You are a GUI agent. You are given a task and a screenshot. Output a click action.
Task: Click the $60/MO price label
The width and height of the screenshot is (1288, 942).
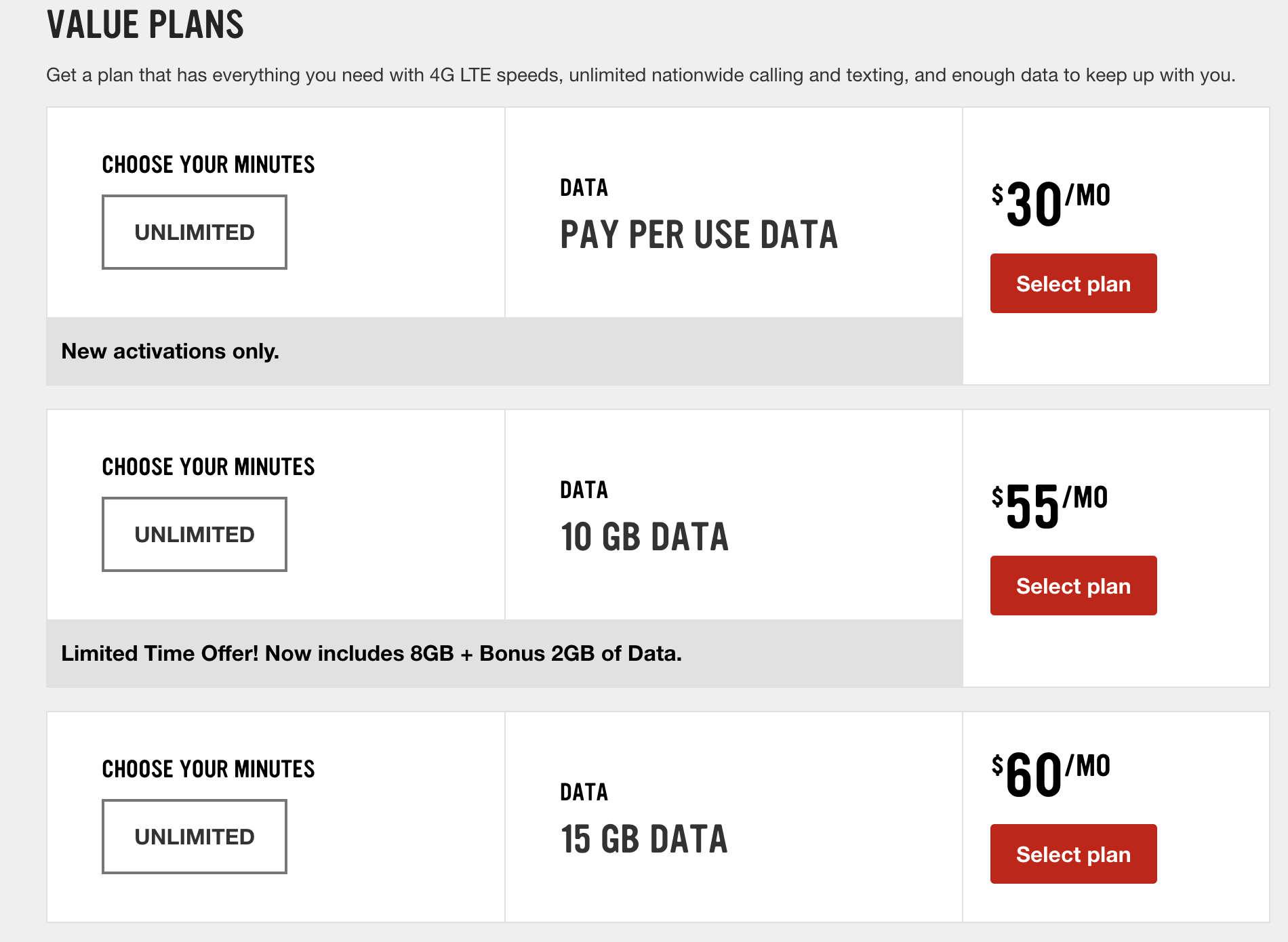pos(1050,774)
